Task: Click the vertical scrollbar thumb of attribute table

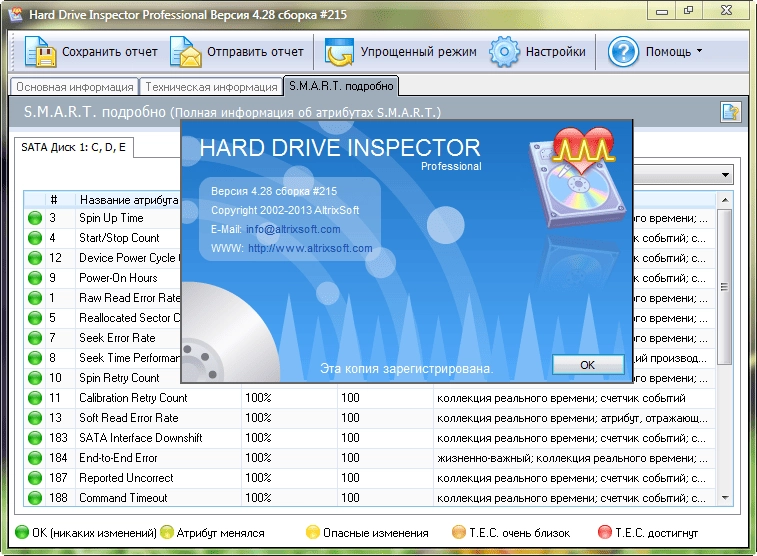Action: point(725,287)
